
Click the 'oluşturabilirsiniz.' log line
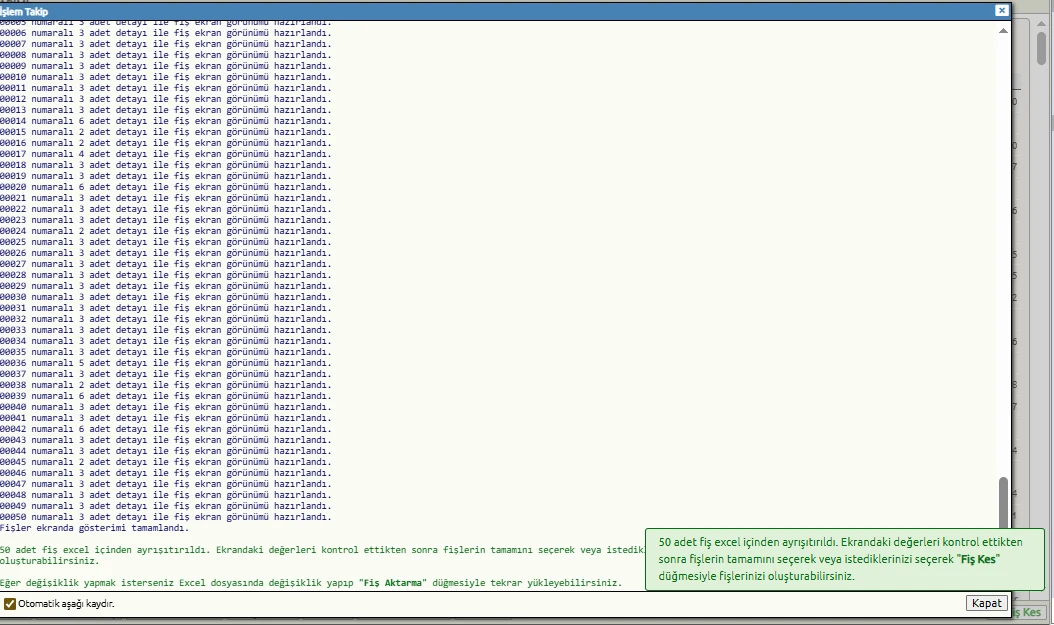(x=49, y=560)
